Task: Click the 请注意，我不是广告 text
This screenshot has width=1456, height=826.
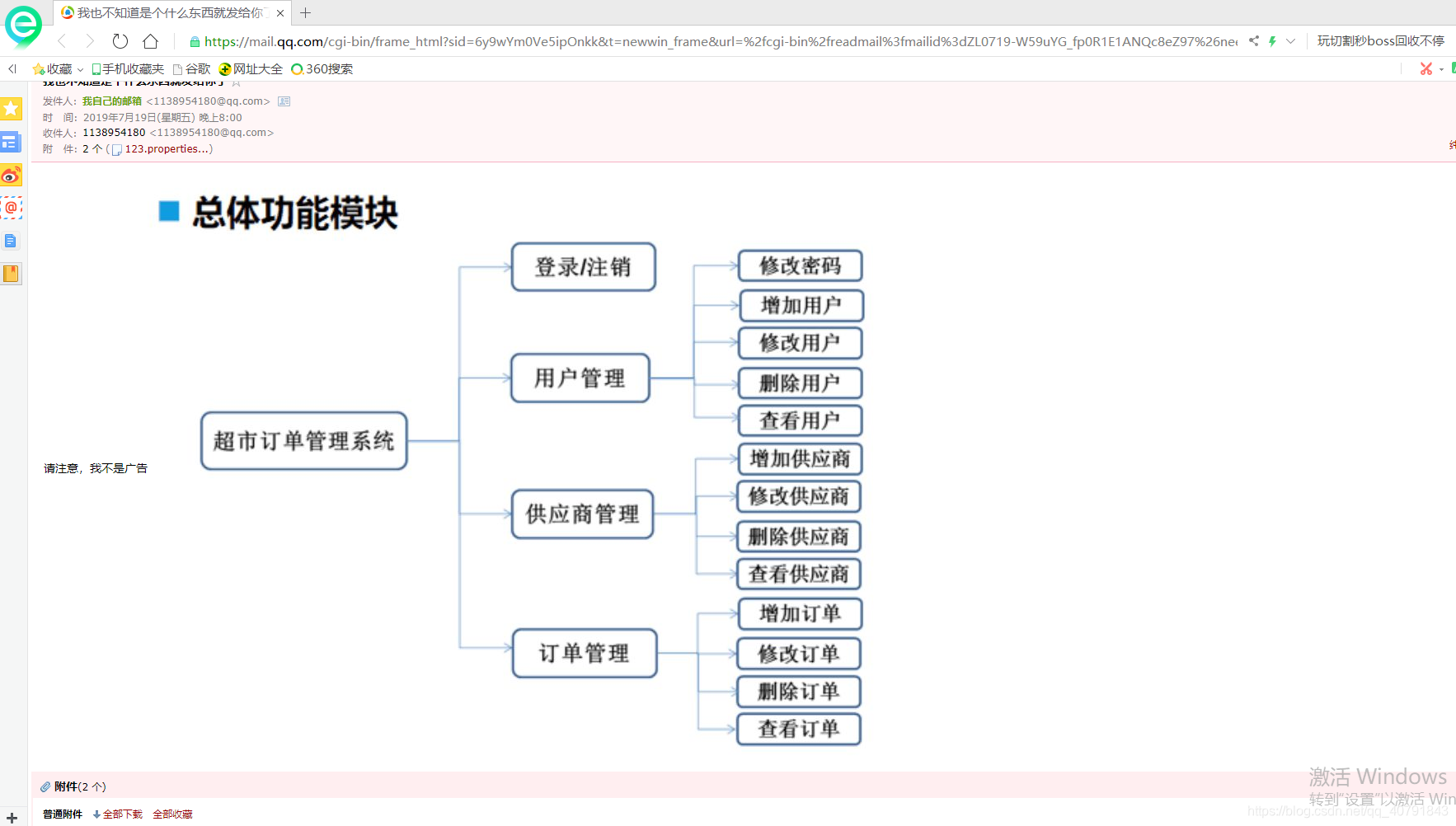Action: pos(96,468)
